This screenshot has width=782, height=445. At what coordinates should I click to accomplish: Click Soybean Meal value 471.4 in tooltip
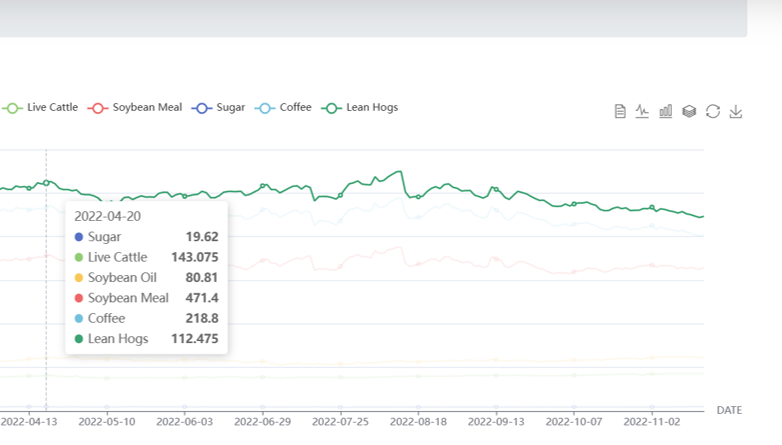(202, 298)
